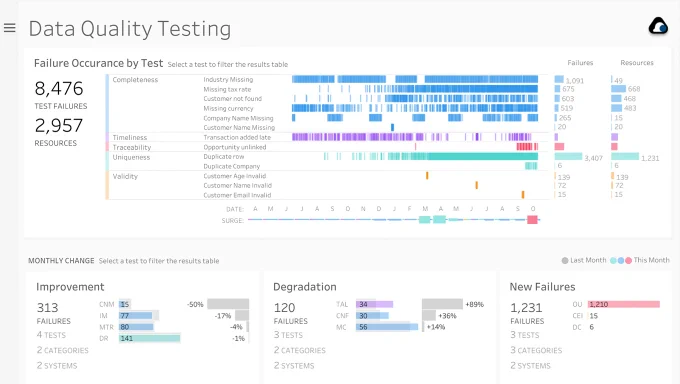Click the TAL degradation bar showing 34
The width and height of the screenshot is (680, 384).
[x=374, y=304]
